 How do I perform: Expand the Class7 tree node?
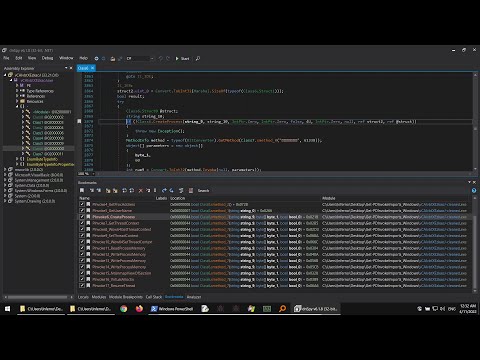pos(23,154)
